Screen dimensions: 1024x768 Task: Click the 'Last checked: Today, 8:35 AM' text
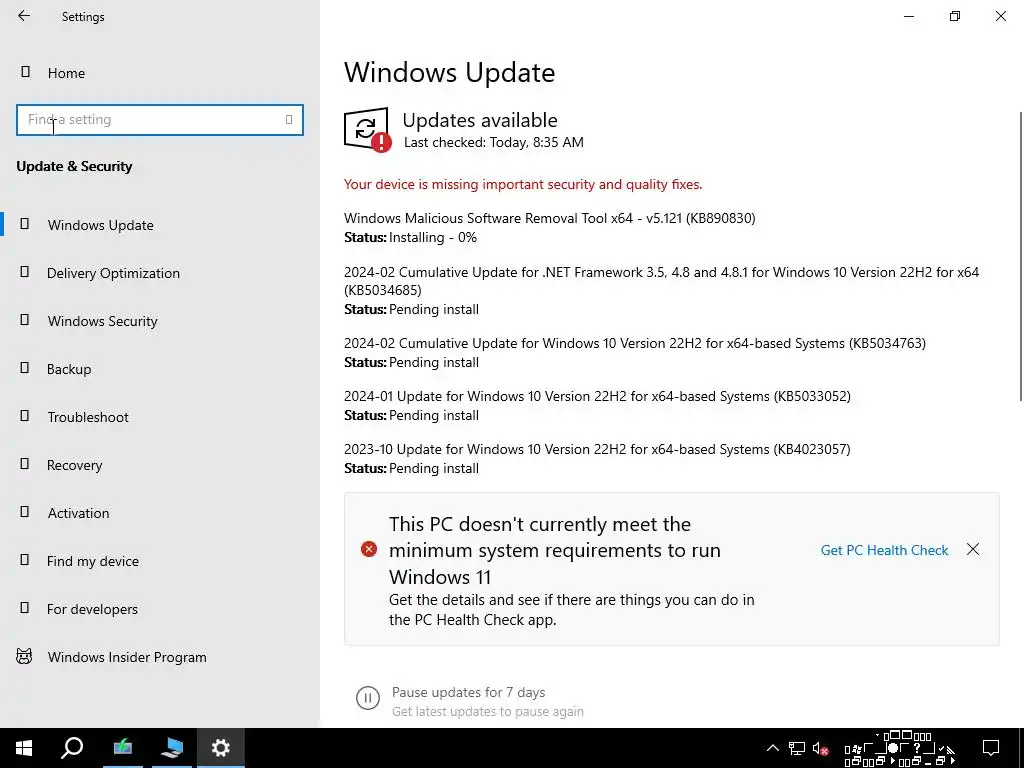coord(494,142)
